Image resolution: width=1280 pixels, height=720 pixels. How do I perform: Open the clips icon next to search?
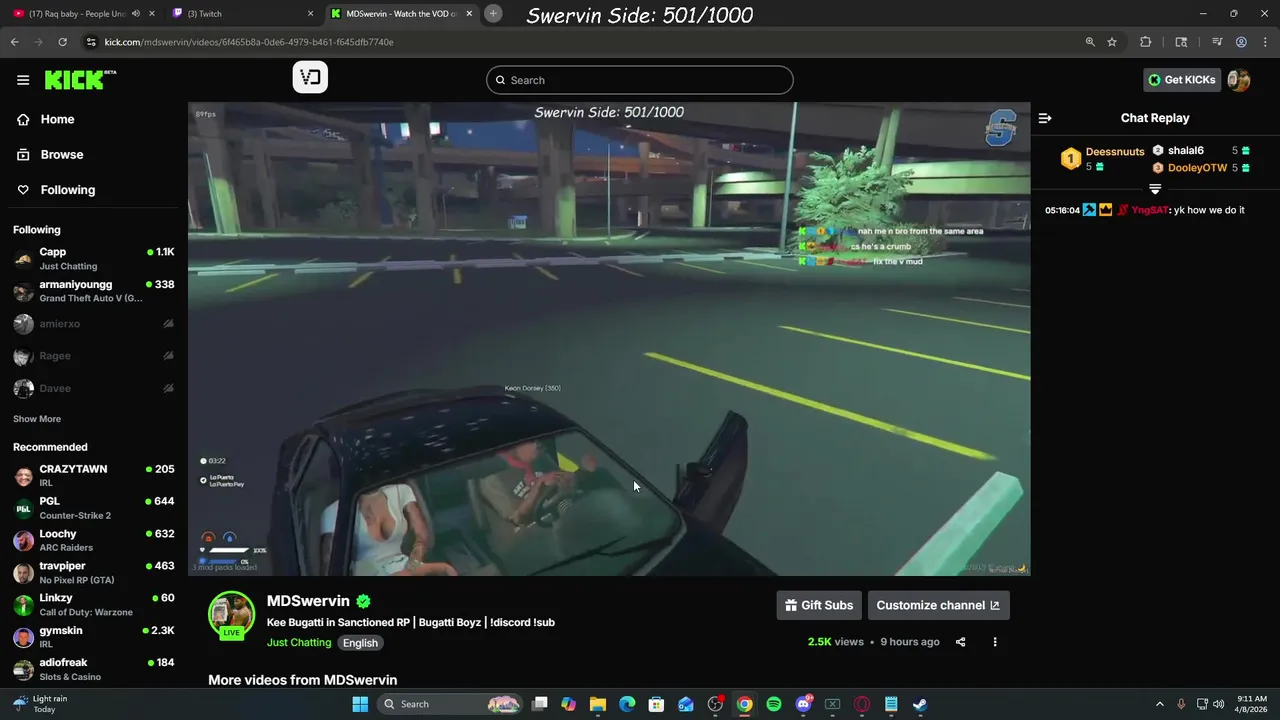click(x=310, y=77)
